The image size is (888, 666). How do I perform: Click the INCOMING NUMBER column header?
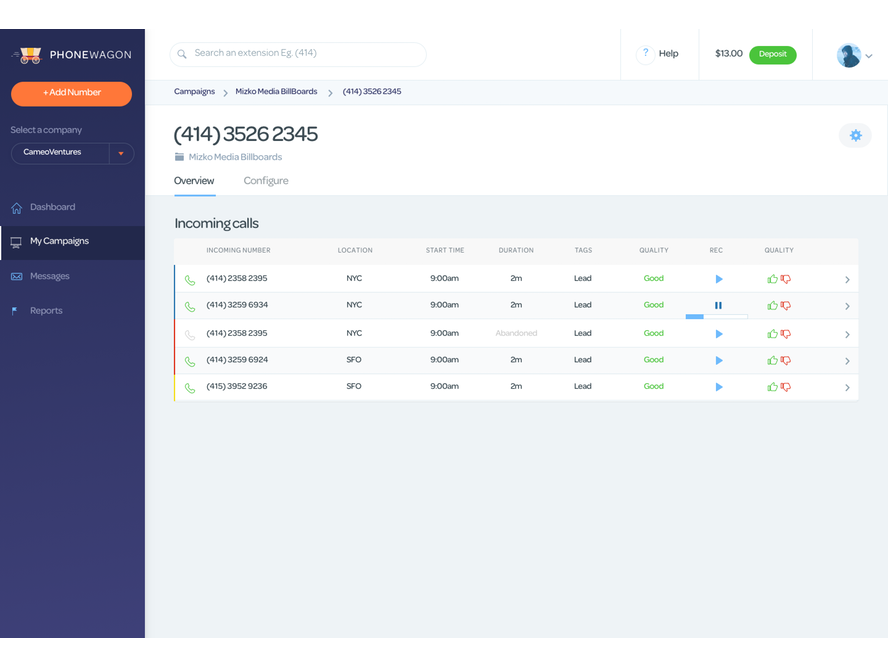(238, 250)
